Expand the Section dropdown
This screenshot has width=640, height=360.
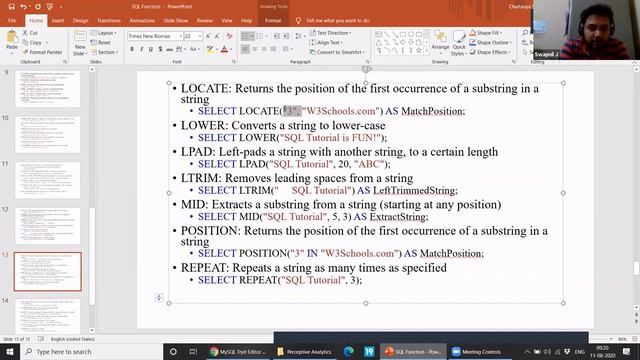(104, 52)
